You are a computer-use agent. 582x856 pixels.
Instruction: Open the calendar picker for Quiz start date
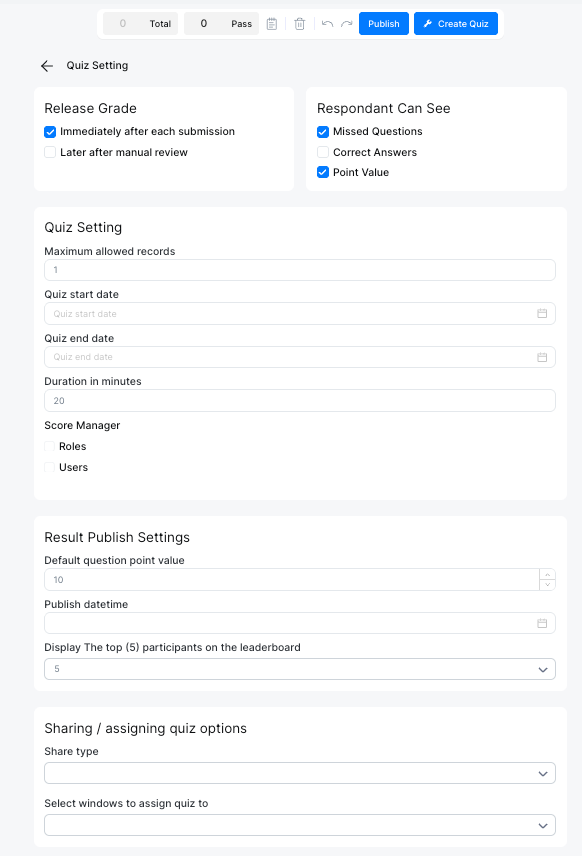click(543, 313)
